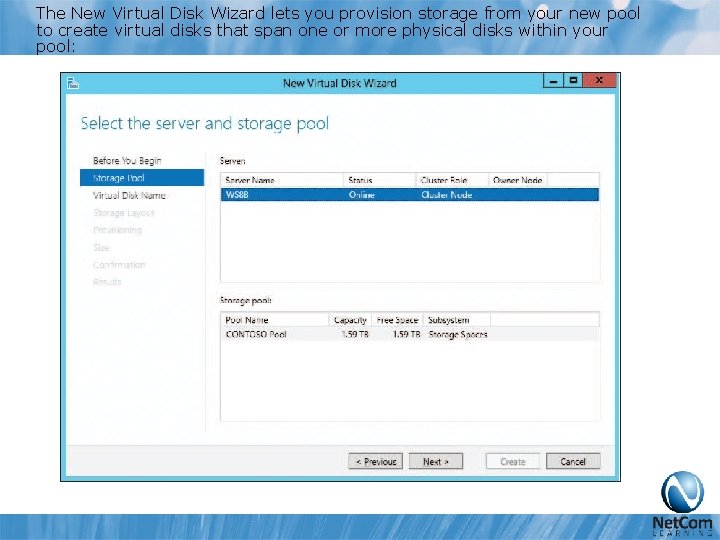This screenshot has width=720, height=540.
Task: Select the Storage Pool wizard step
Action: click(142, 178)
